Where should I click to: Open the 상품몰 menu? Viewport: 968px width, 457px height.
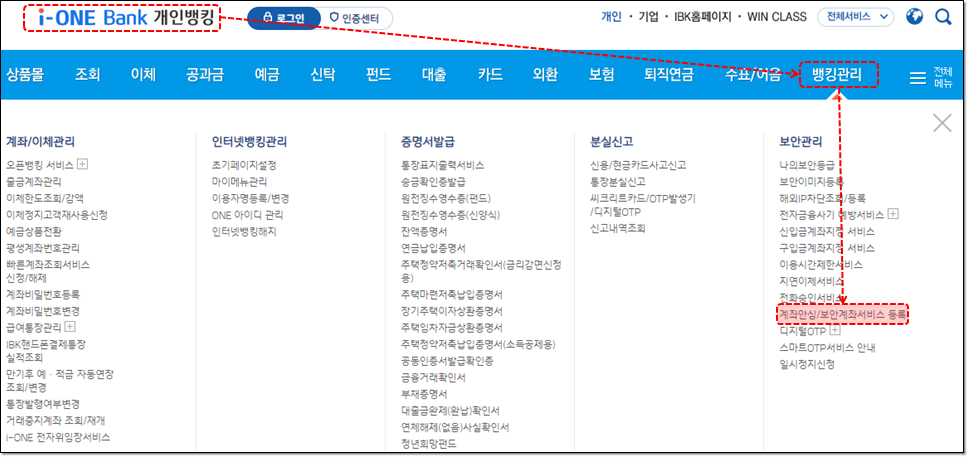pos(25,75)
